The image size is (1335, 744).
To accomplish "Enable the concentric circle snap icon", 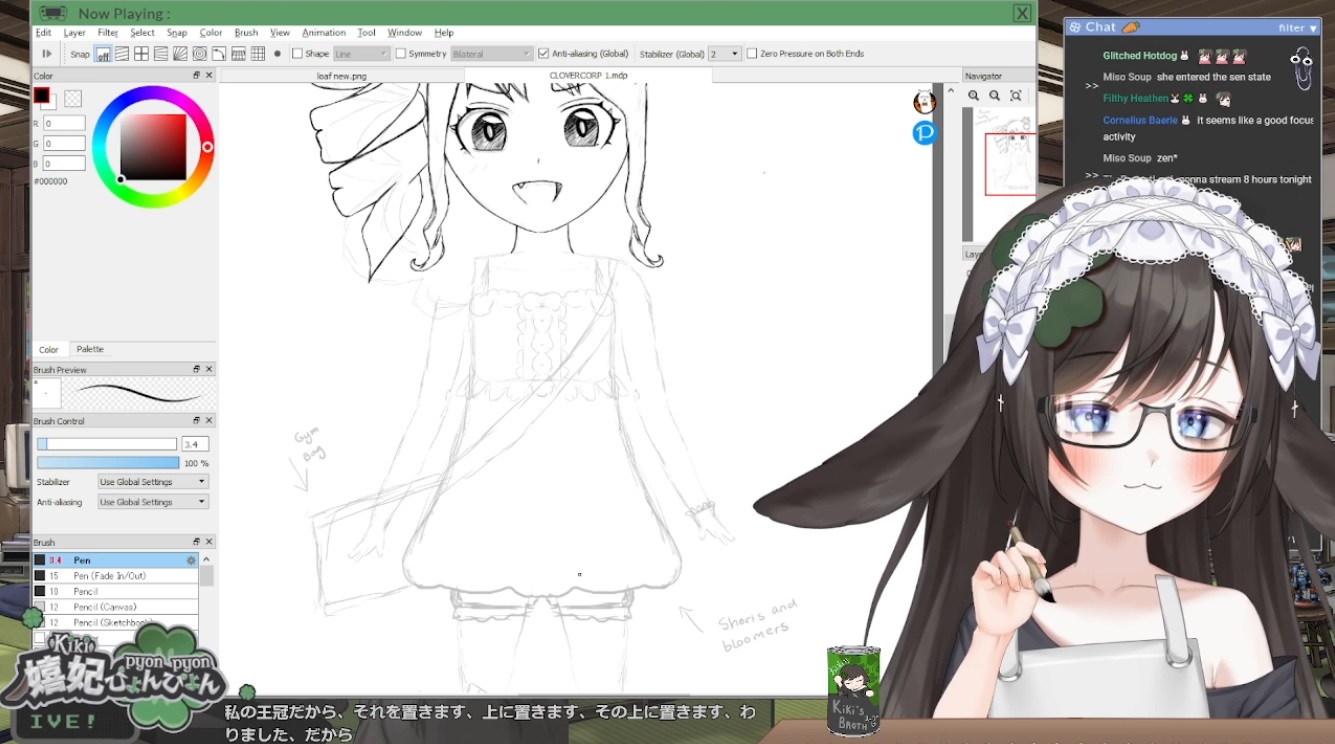I will click(x=199, y=54).
